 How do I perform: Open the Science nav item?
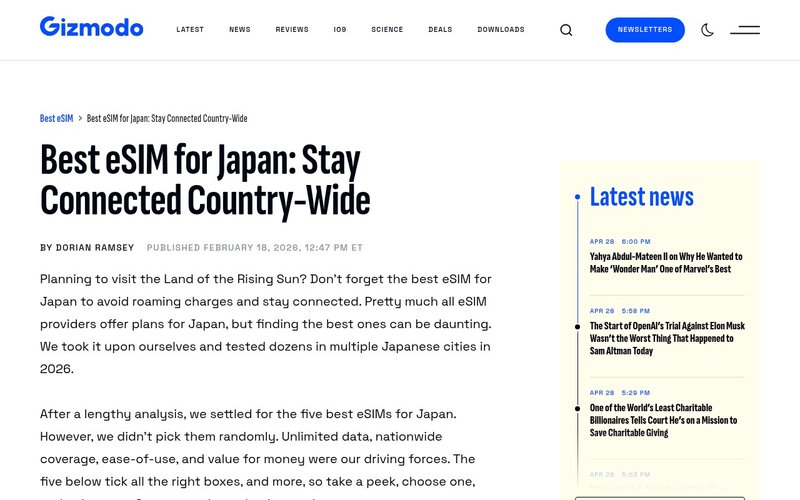(x=387, y=30)
